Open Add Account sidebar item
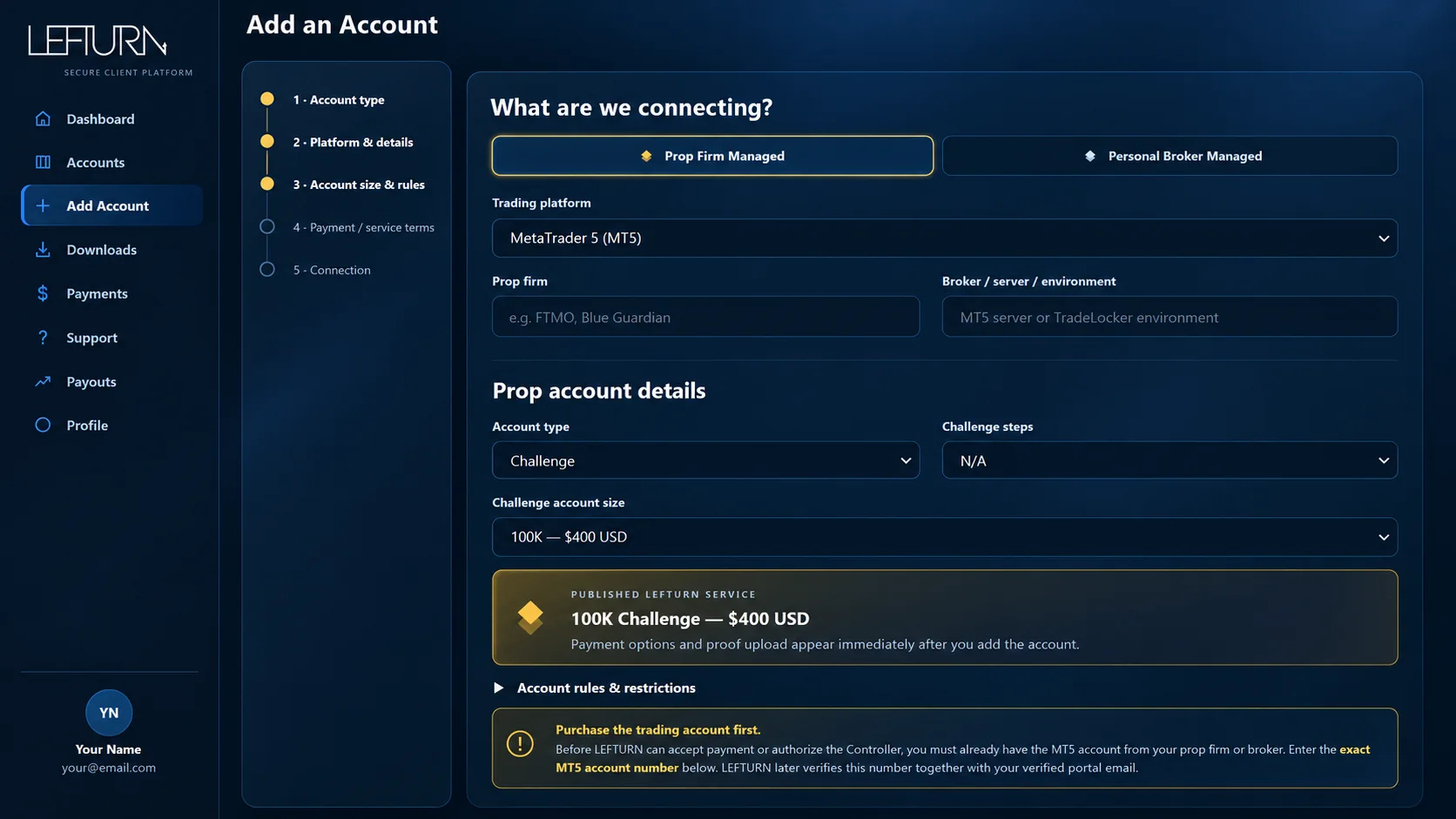The image size is (1456, 819). [x=111, y=205]
